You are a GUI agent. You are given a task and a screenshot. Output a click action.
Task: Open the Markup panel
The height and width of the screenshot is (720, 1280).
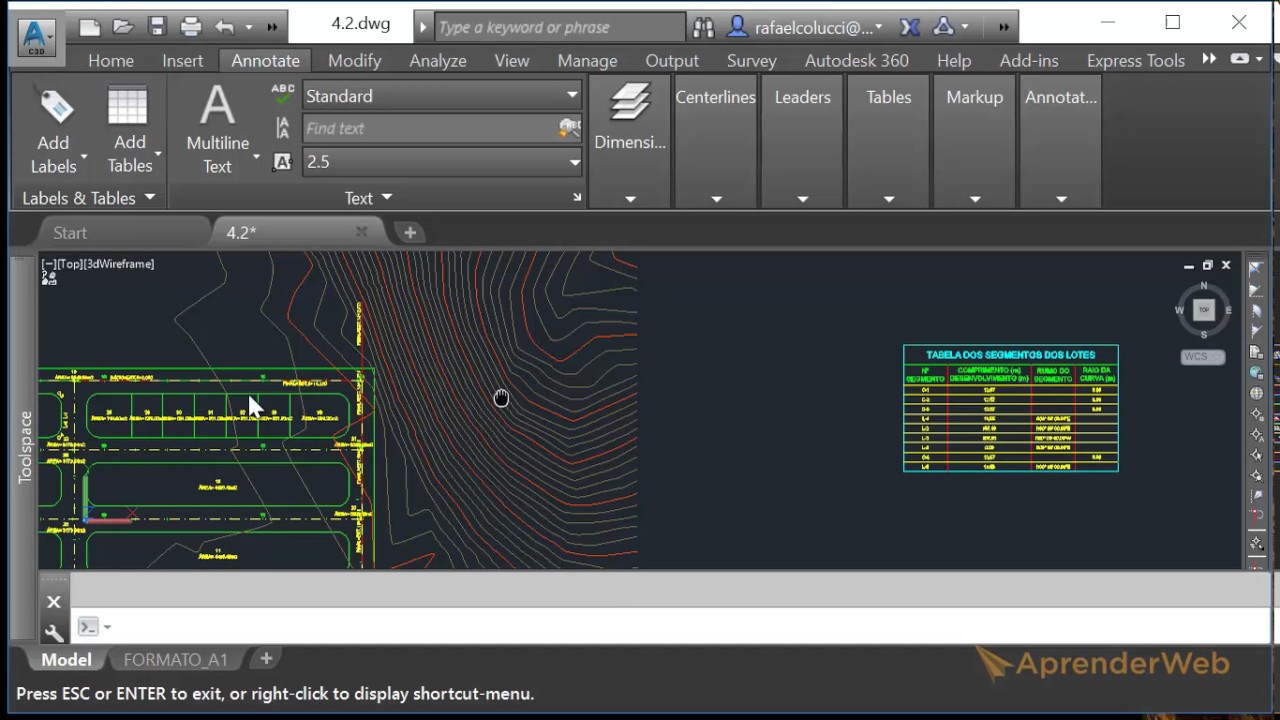coord(975,142)
